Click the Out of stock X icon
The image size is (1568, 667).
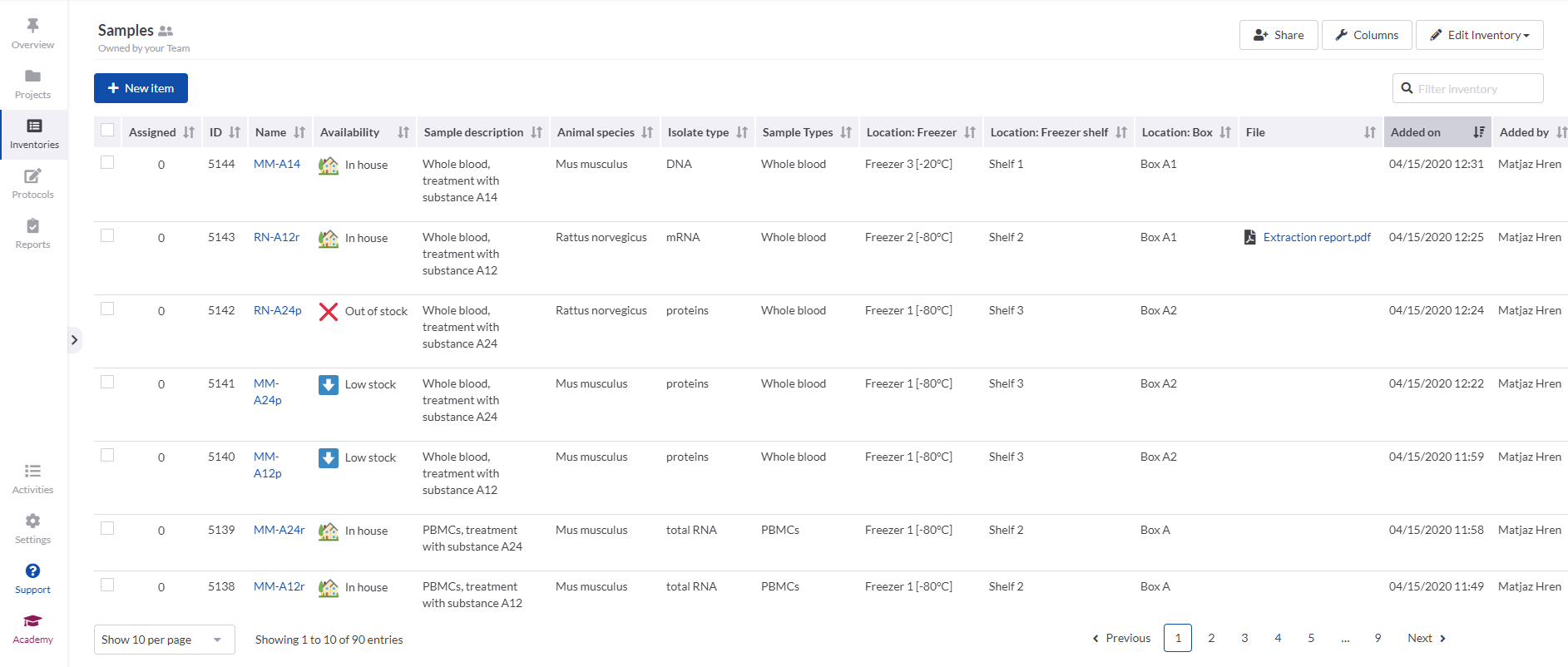click(x=329, y=312)
